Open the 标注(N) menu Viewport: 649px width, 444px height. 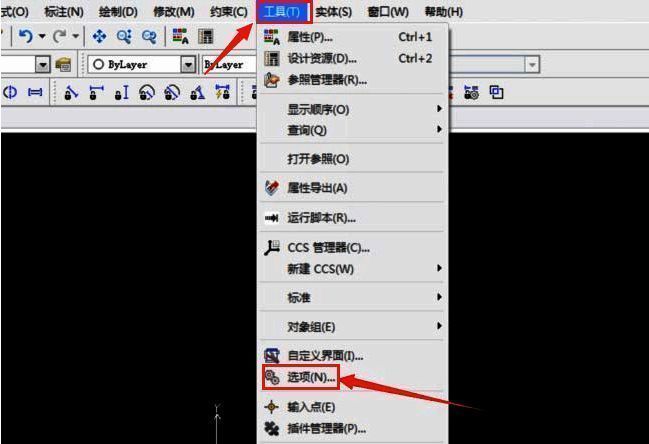pyautogui.click(x=63, y=12)
